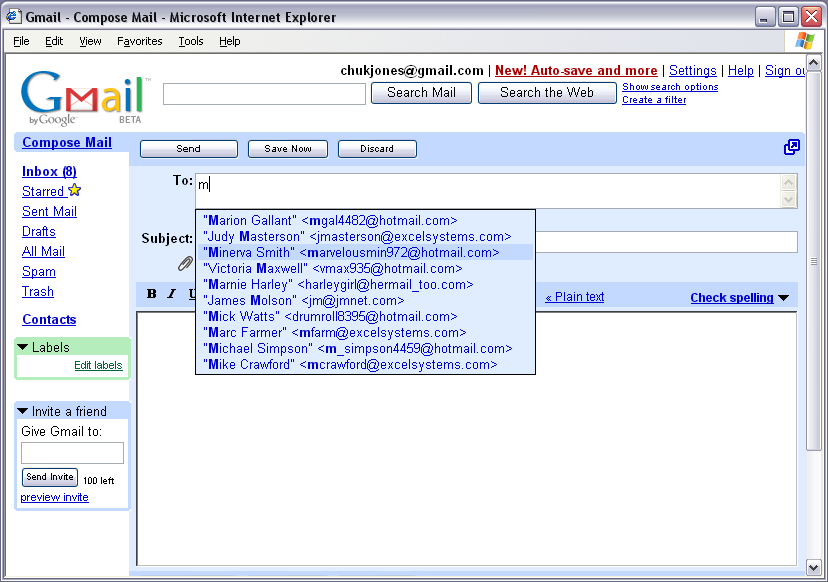
Task: Open the Tools menu
Action: coord(191,41)
